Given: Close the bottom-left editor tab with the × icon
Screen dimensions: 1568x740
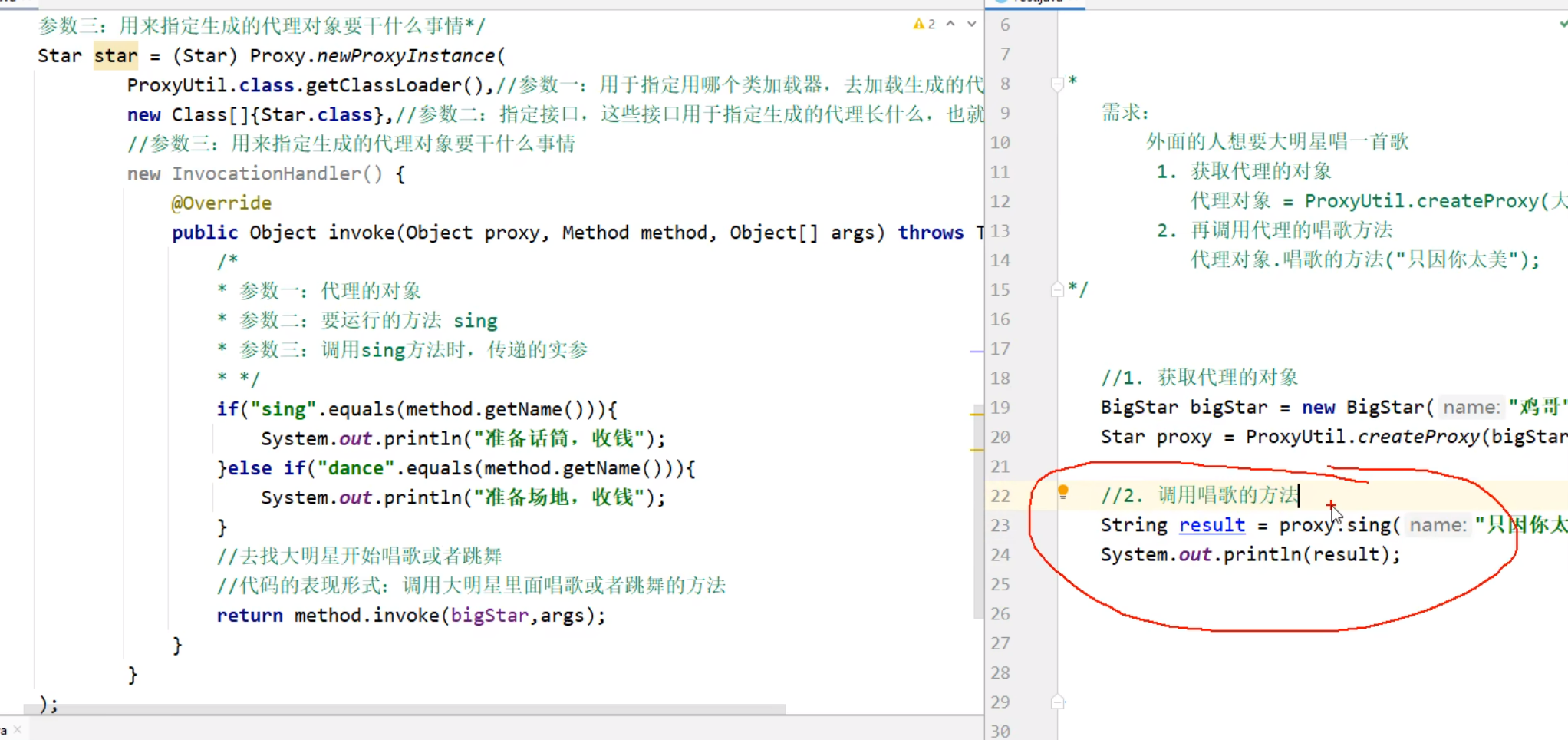Looking at the screenshot, I should point(19,729).
